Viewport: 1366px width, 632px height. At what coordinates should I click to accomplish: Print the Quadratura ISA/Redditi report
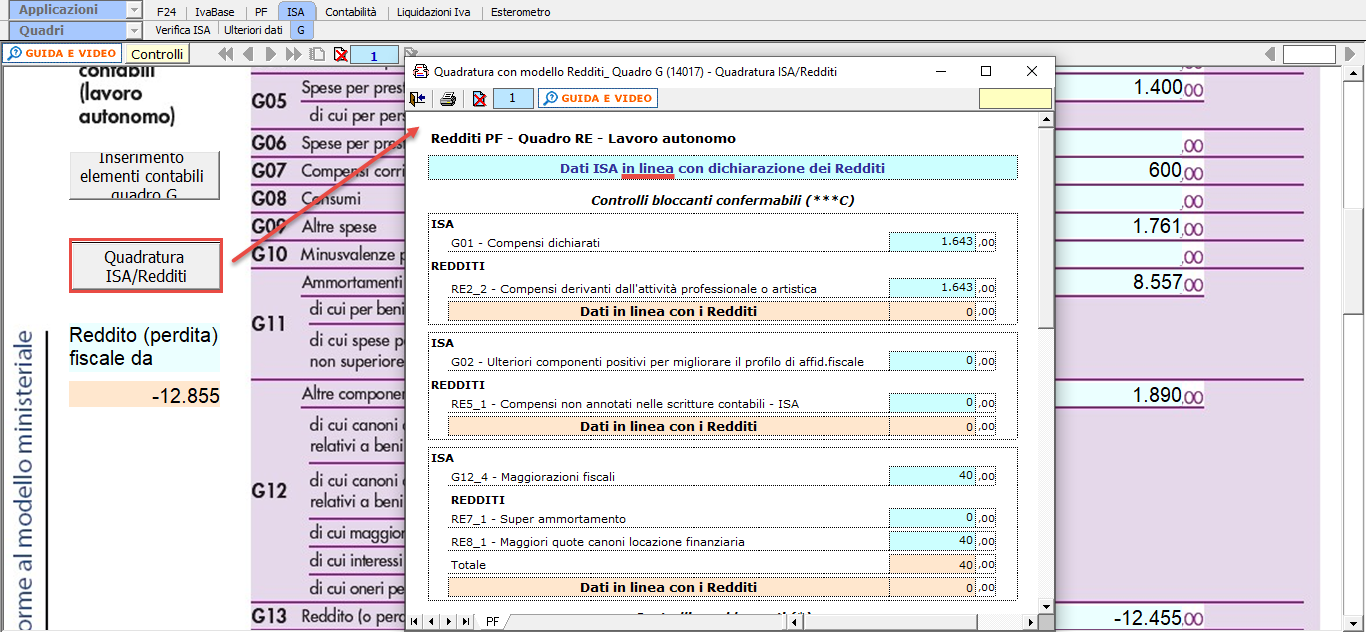(448, 98)
